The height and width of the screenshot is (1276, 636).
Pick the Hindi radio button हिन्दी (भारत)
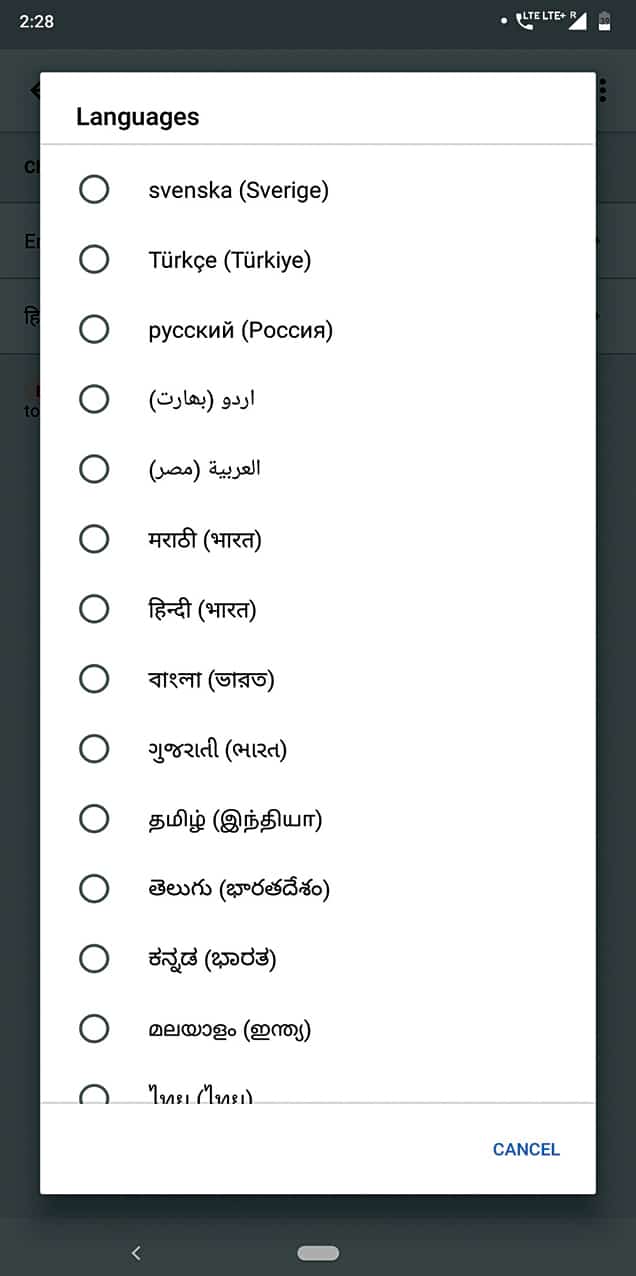click(x=94, y=609)
